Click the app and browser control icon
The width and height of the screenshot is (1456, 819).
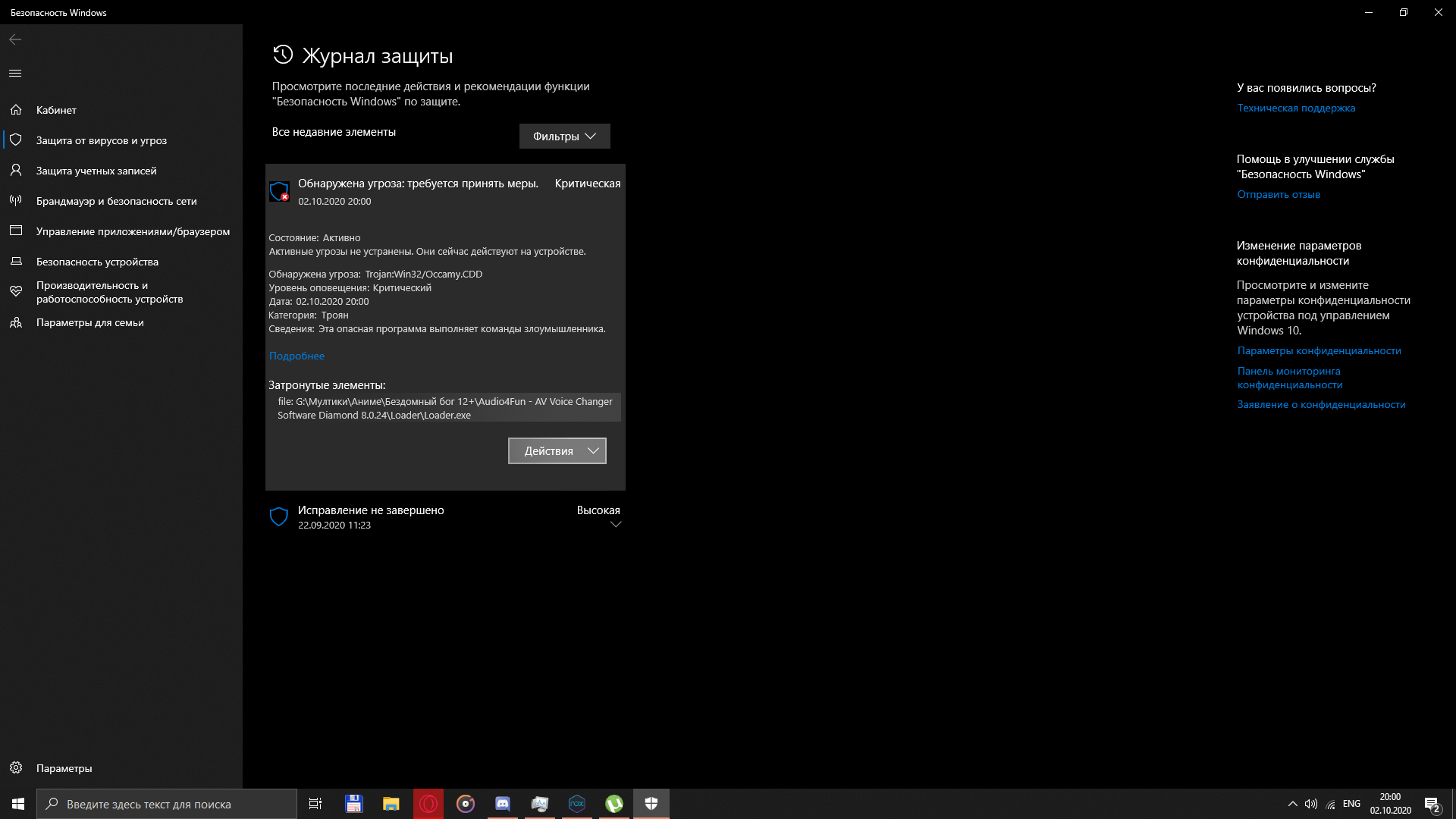pos(16,231)
